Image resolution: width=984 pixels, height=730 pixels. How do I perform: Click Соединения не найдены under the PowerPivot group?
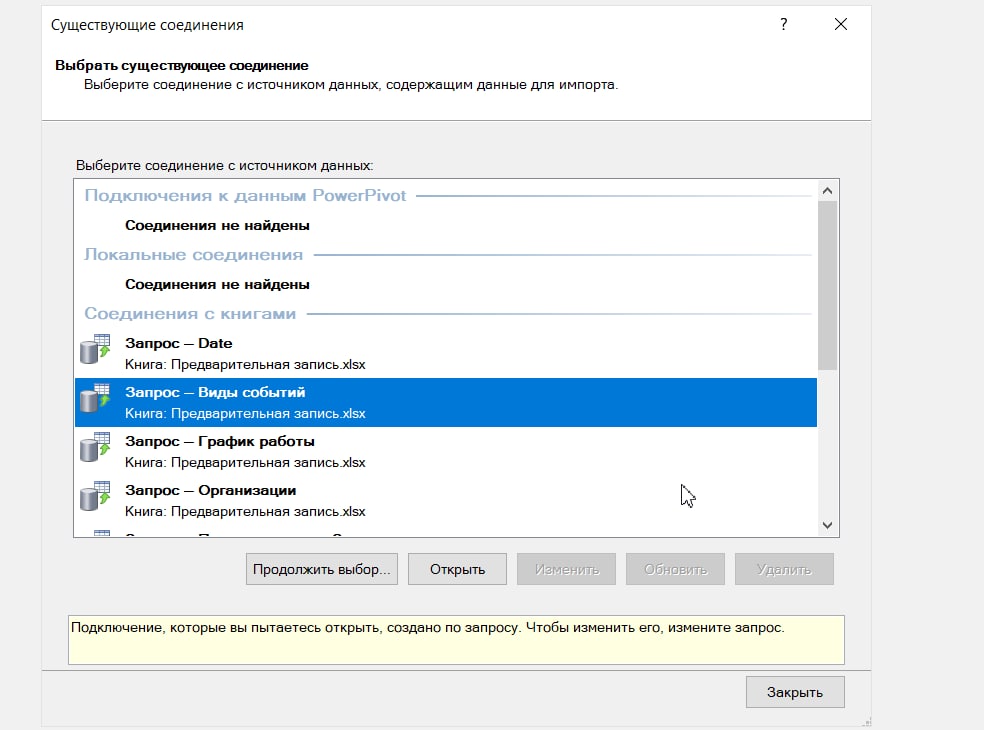pyautogui.click(x=217, y=225)
